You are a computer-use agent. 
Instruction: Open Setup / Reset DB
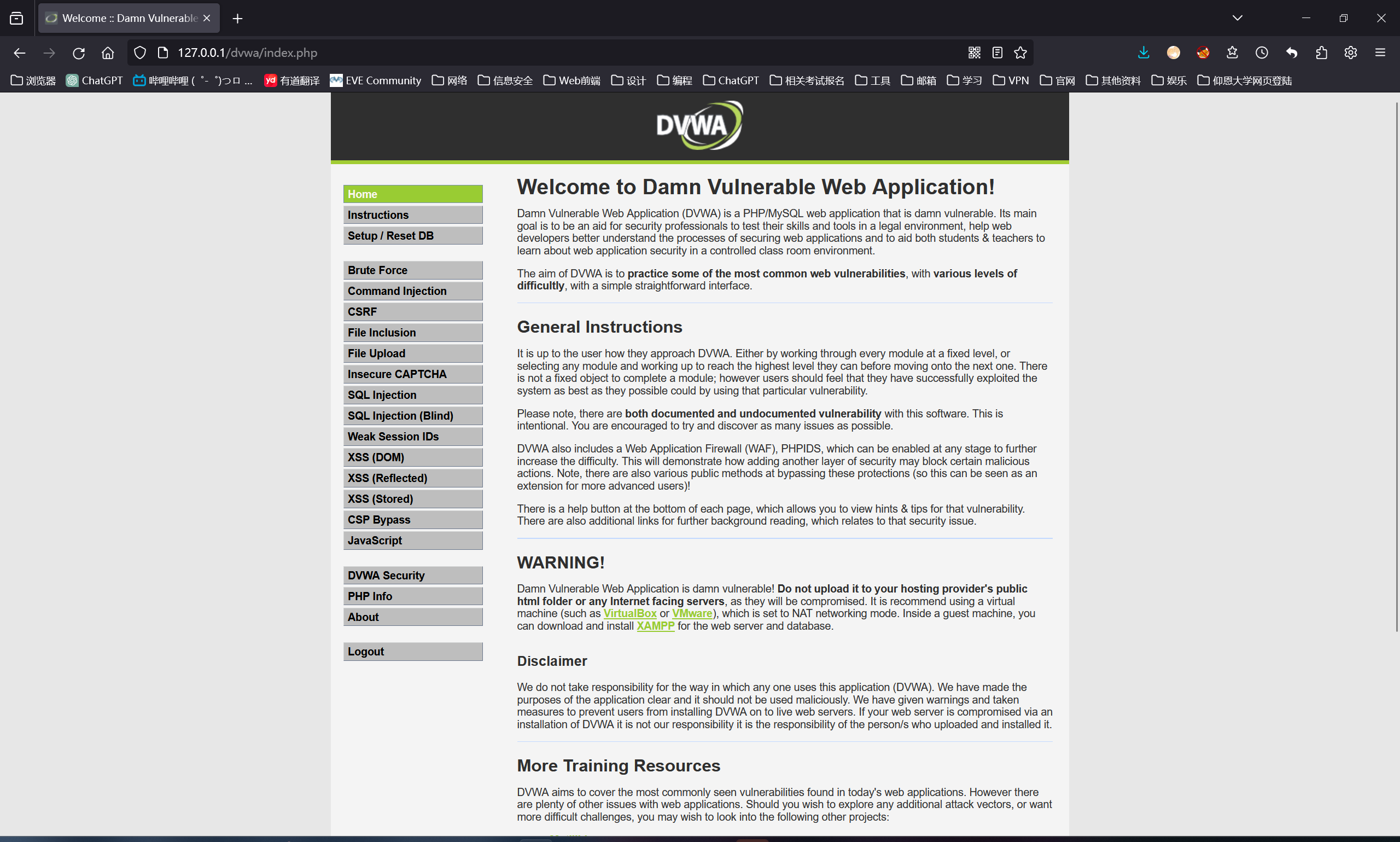tap(413, 235)
